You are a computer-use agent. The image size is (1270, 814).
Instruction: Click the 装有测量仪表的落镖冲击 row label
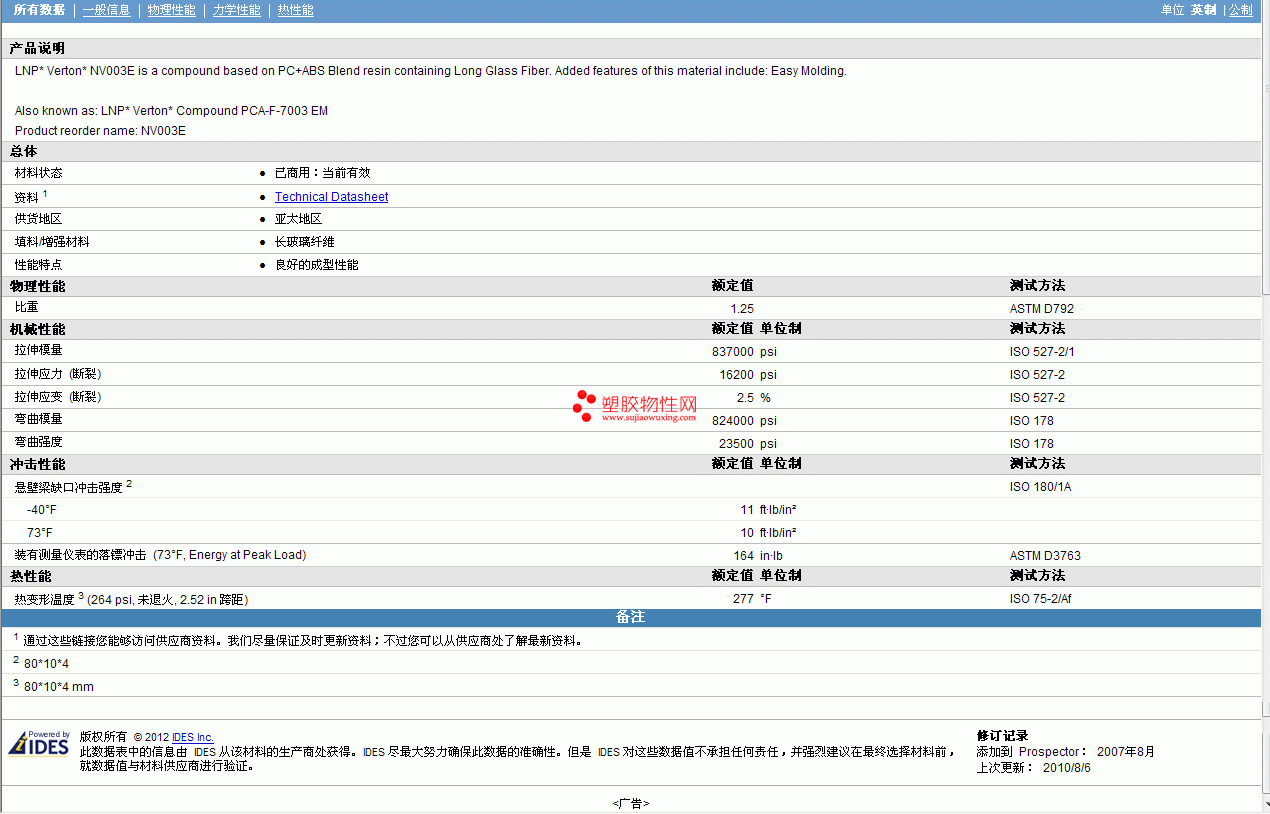[x=160, y=555]
